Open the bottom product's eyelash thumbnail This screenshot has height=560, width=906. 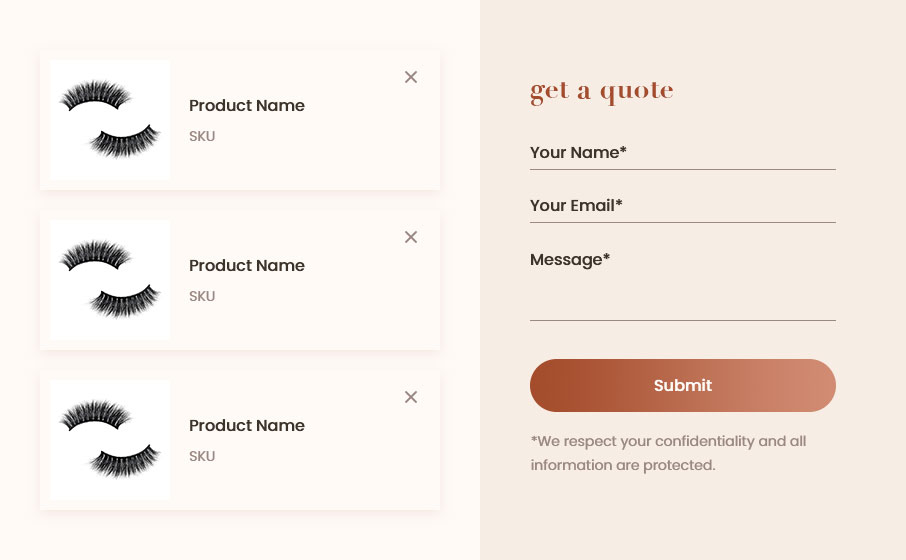110,440
